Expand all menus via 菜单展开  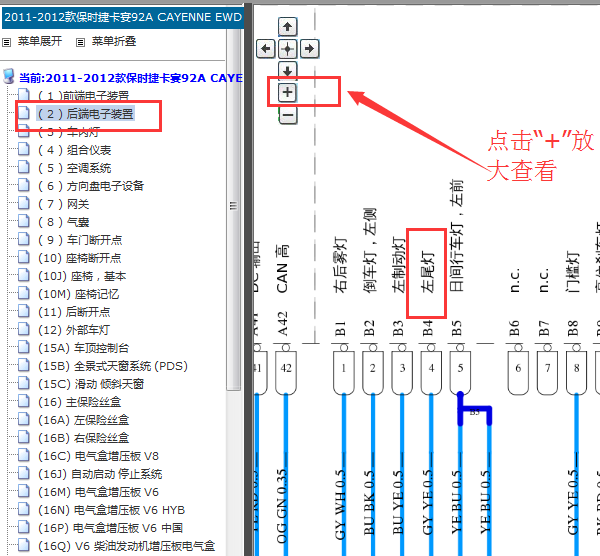40,41
